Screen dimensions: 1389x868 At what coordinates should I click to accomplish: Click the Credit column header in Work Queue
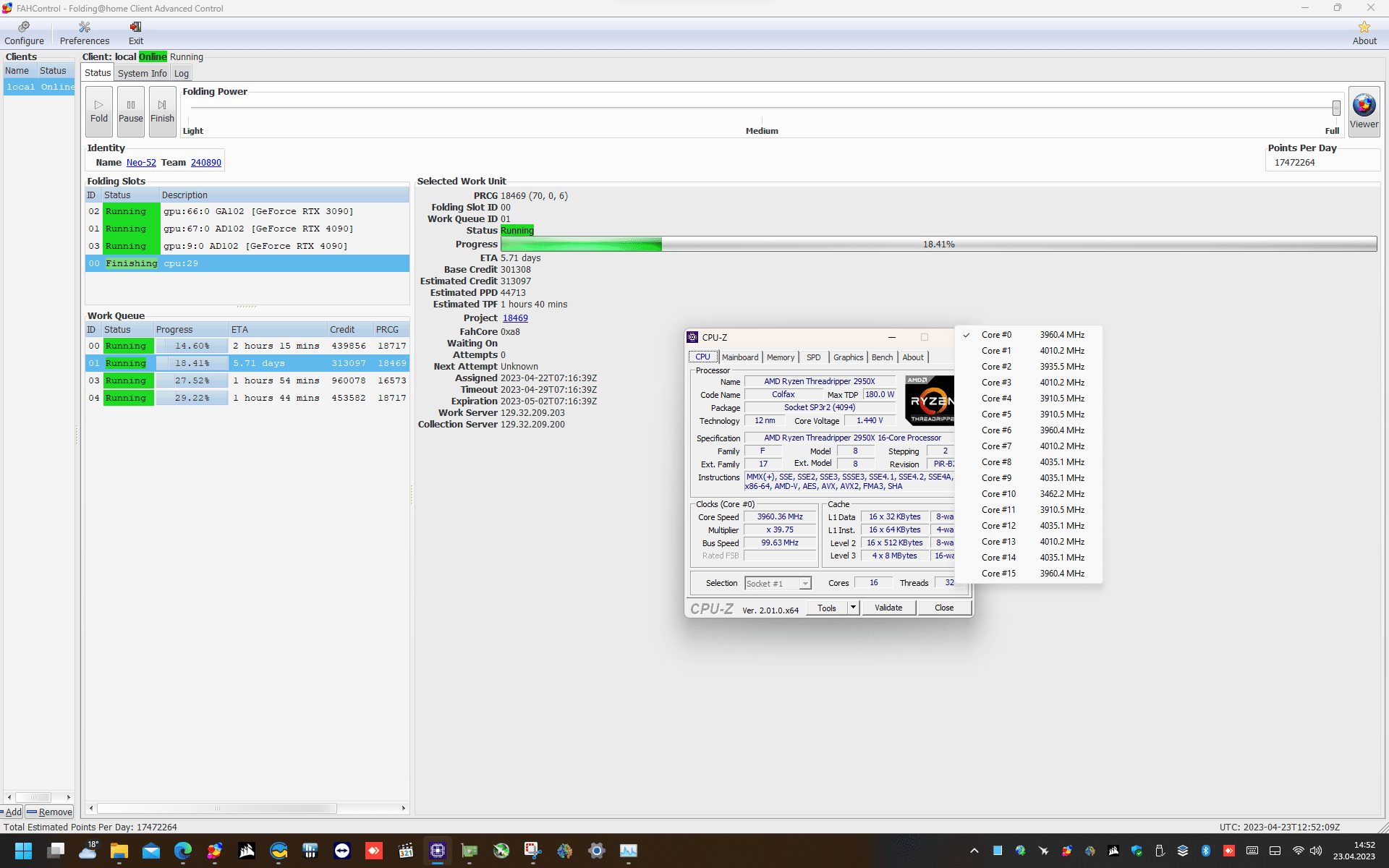349,330
